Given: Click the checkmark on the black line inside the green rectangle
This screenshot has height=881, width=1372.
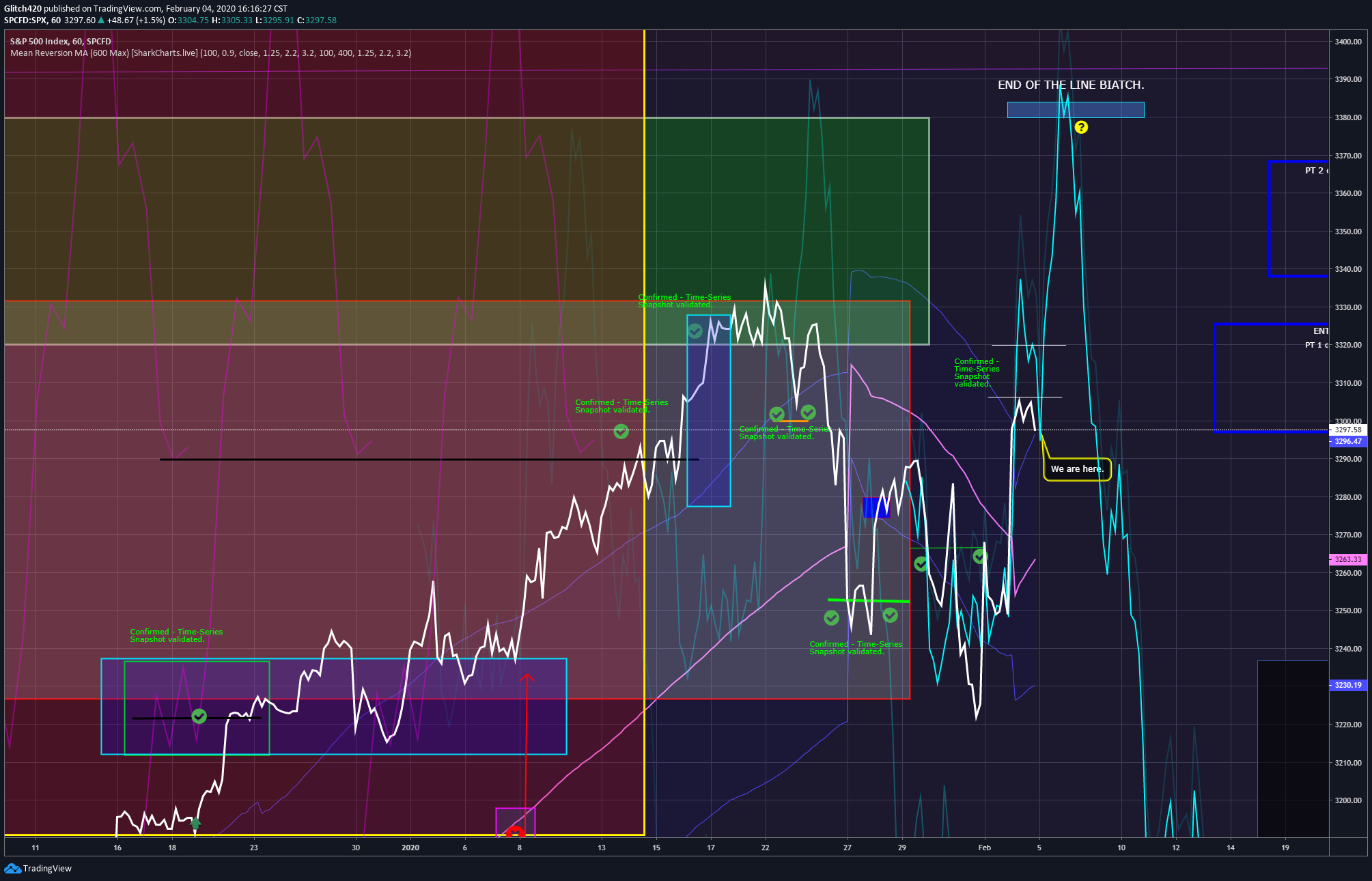Looking at the screenshot, I should pos(199,716).
